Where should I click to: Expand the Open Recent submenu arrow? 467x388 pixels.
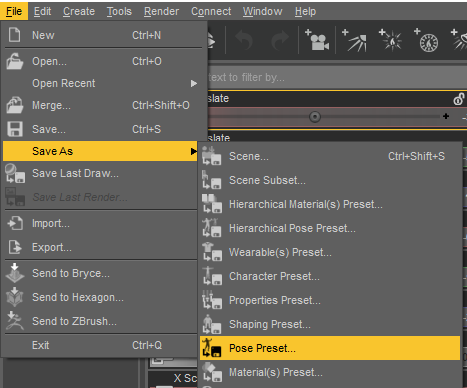coord(194,83)
